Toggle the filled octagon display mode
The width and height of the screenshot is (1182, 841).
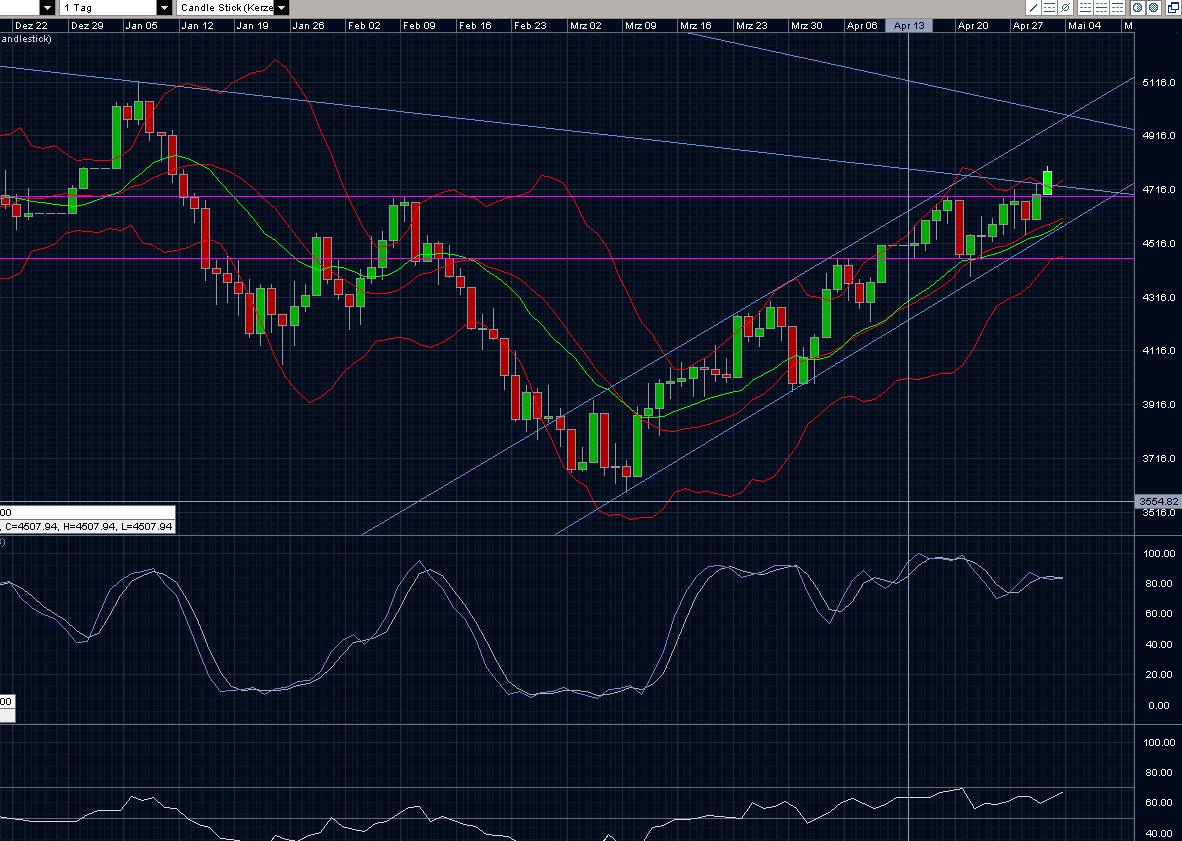click(x=1154, y=8)
